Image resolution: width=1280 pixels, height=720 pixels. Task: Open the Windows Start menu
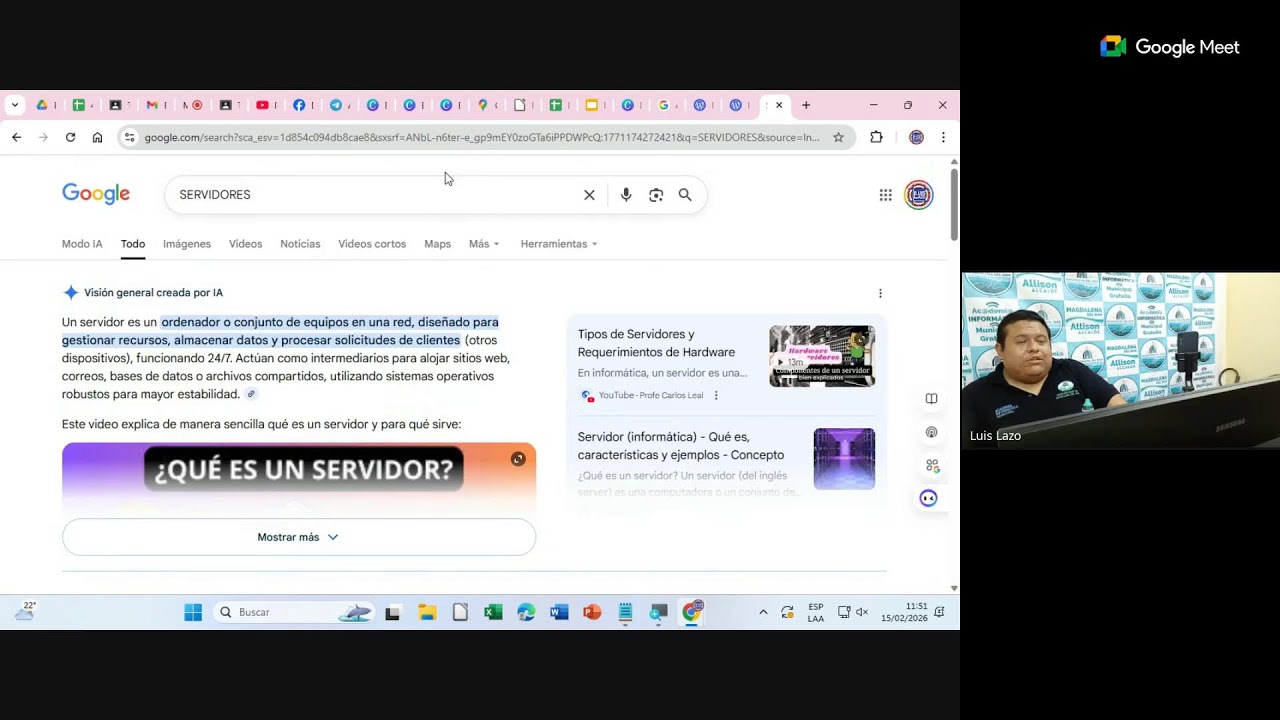point(193,612)
